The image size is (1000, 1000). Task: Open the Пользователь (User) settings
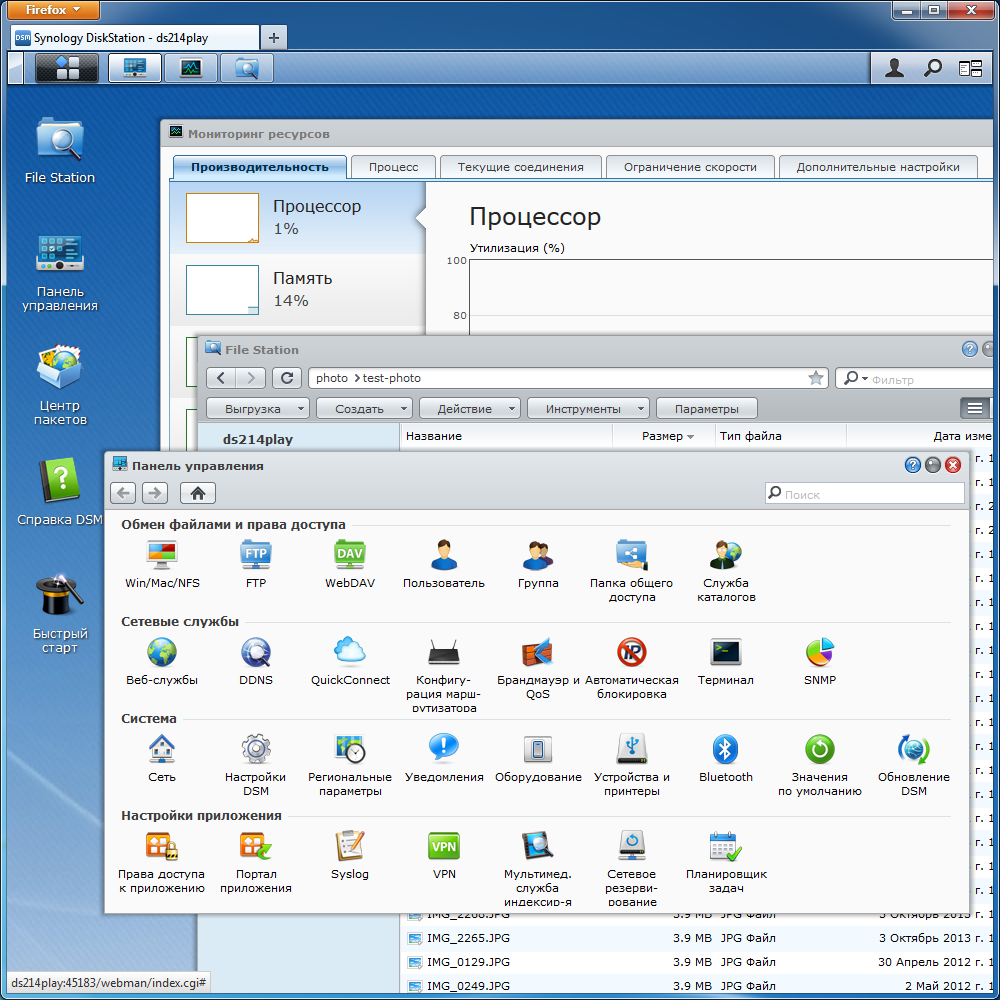(444, 564)
